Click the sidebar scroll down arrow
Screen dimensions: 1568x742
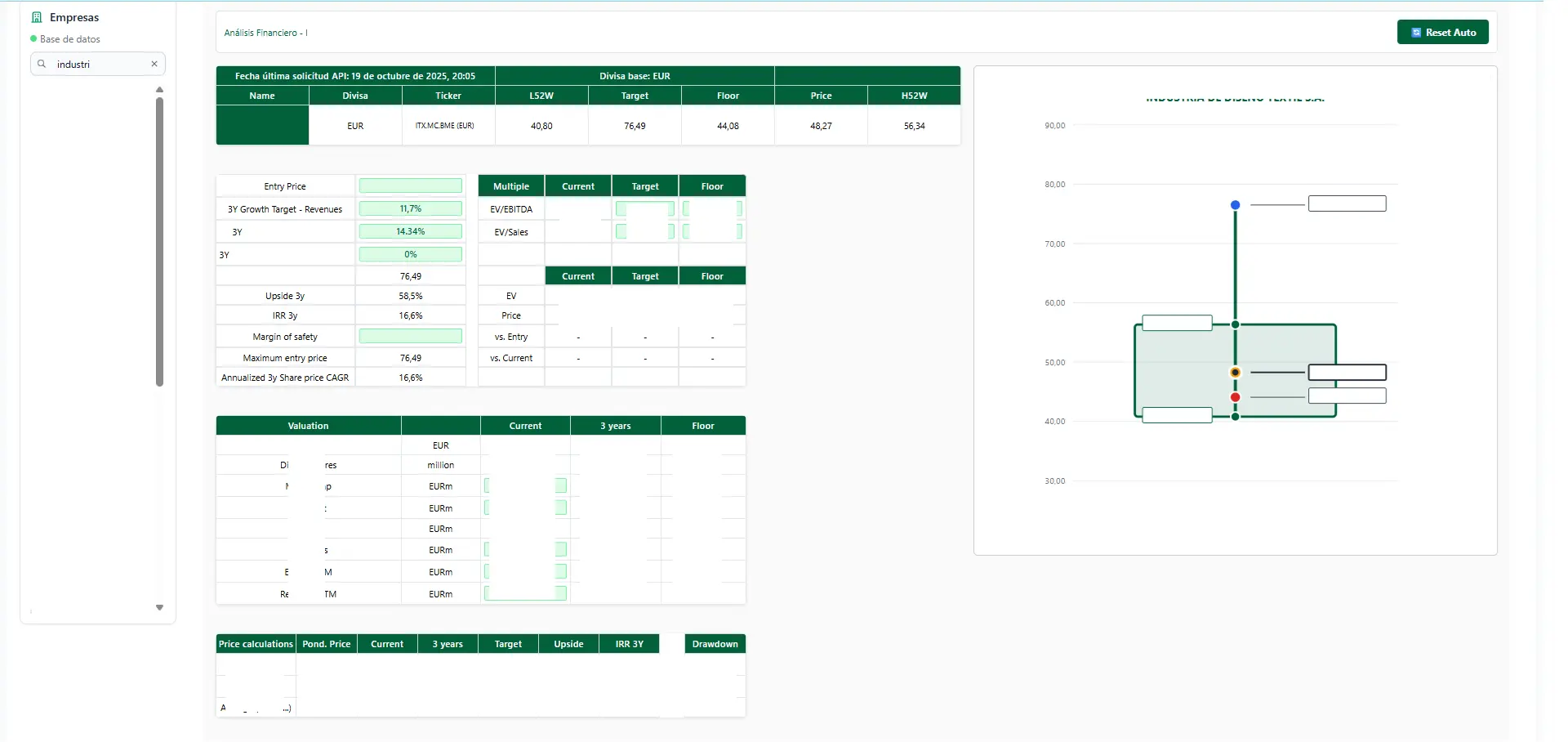[x=159, y=607]
